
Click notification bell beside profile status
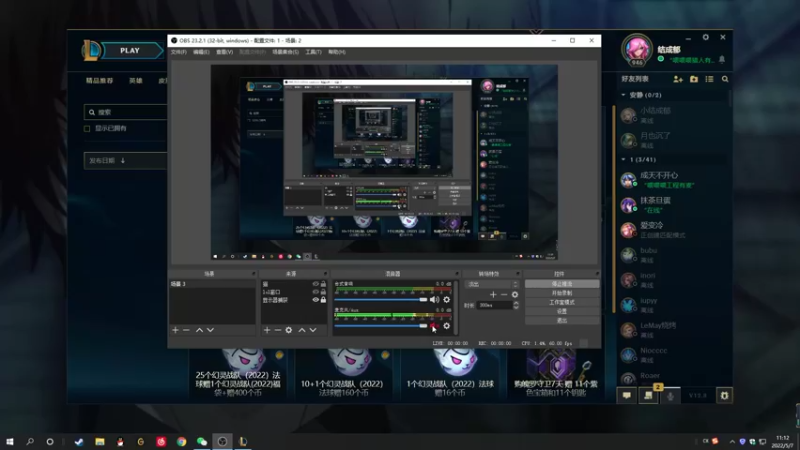coord(722,59)
